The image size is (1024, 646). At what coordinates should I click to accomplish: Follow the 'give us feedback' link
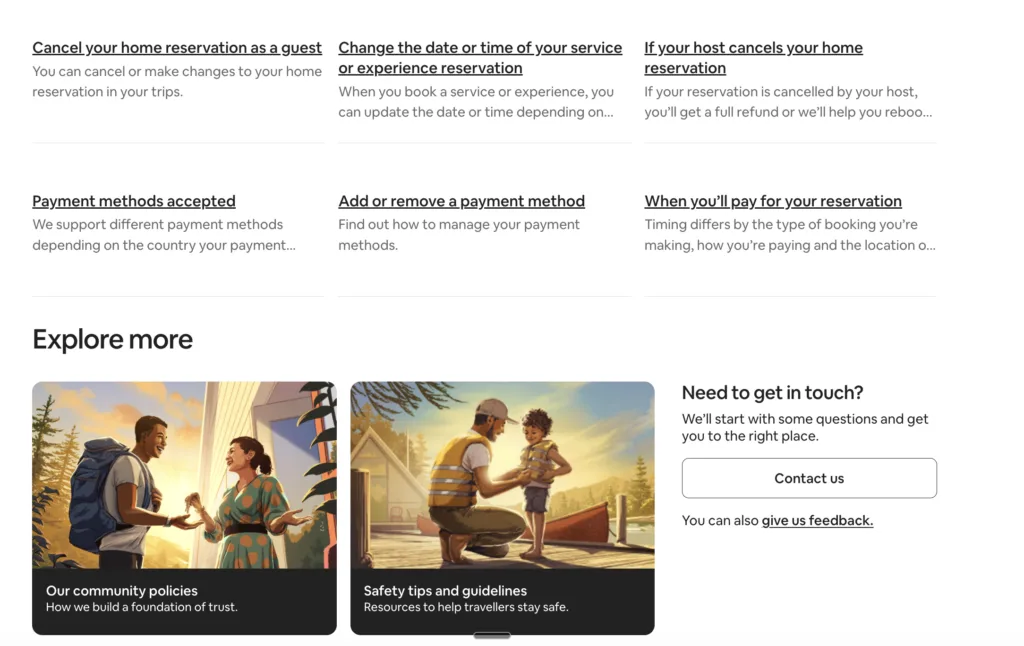[817, 521]
